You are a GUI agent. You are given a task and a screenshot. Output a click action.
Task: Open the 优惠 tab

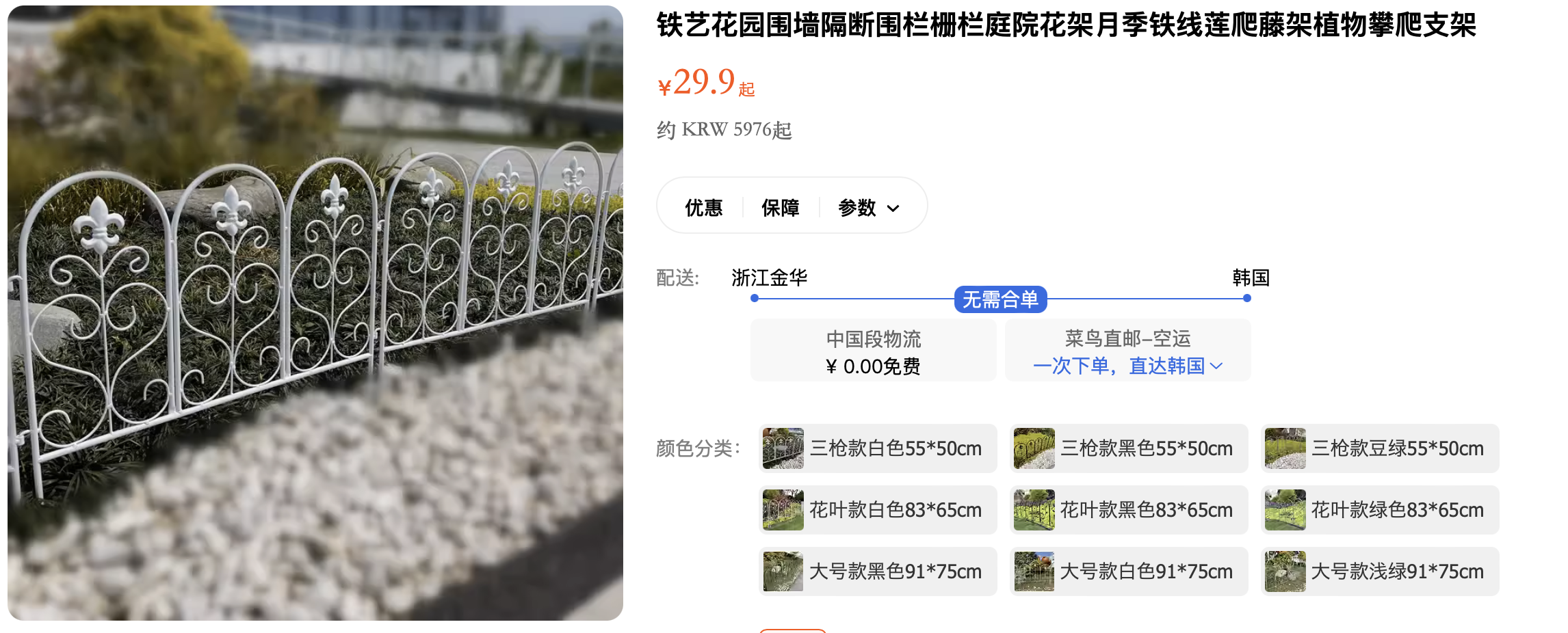[704, 207]
